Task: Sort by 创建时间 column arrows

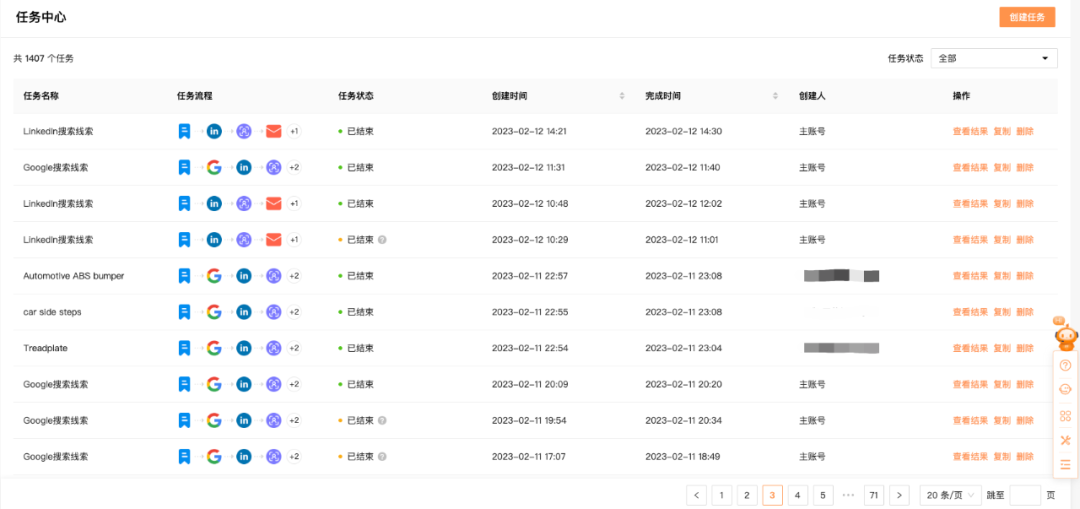Action: pyautogui.click(x=622, y=96)
